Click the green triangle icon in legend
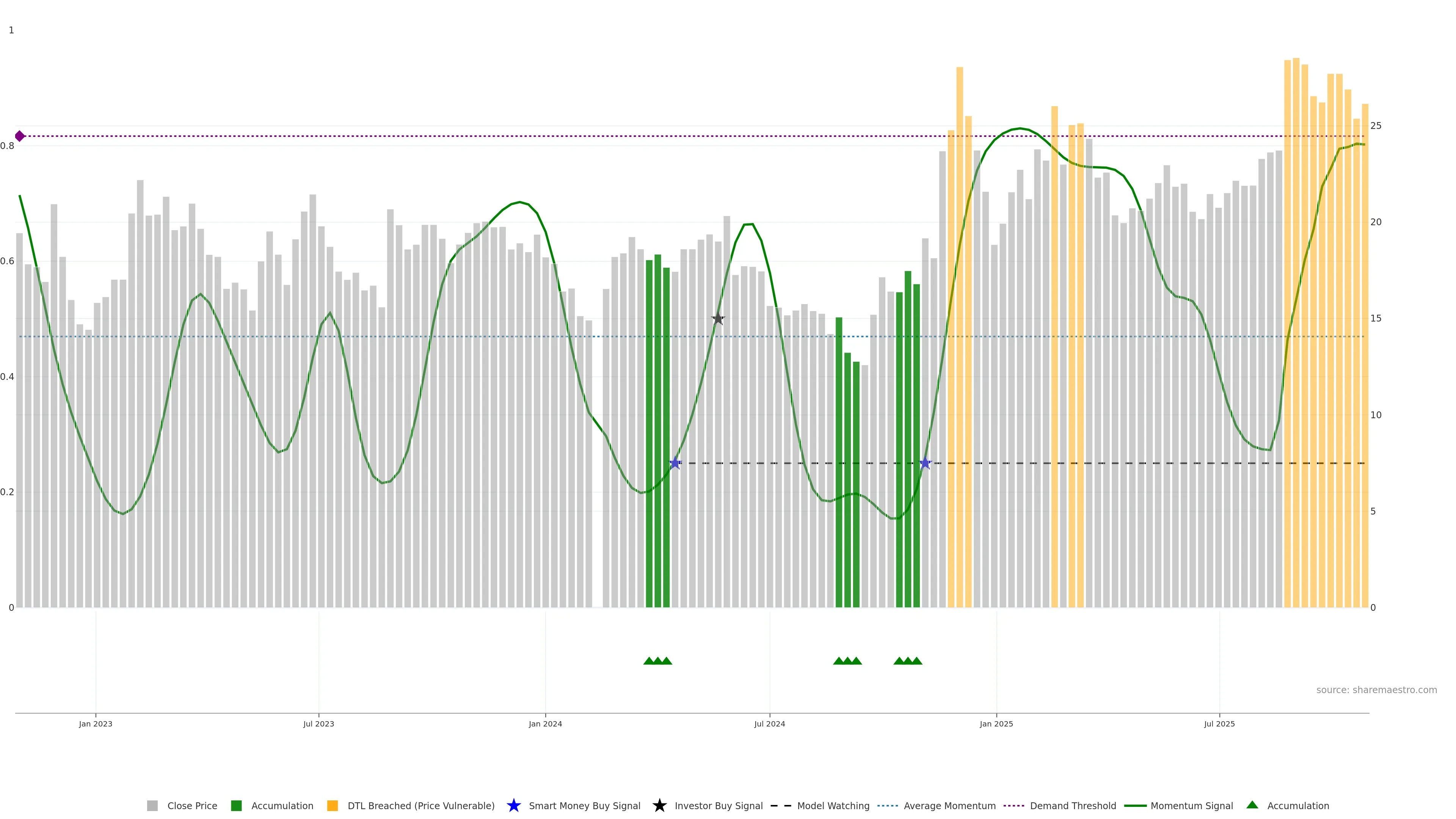Viewport: 1456px width, 819px height. click(x=1252, y=805)
